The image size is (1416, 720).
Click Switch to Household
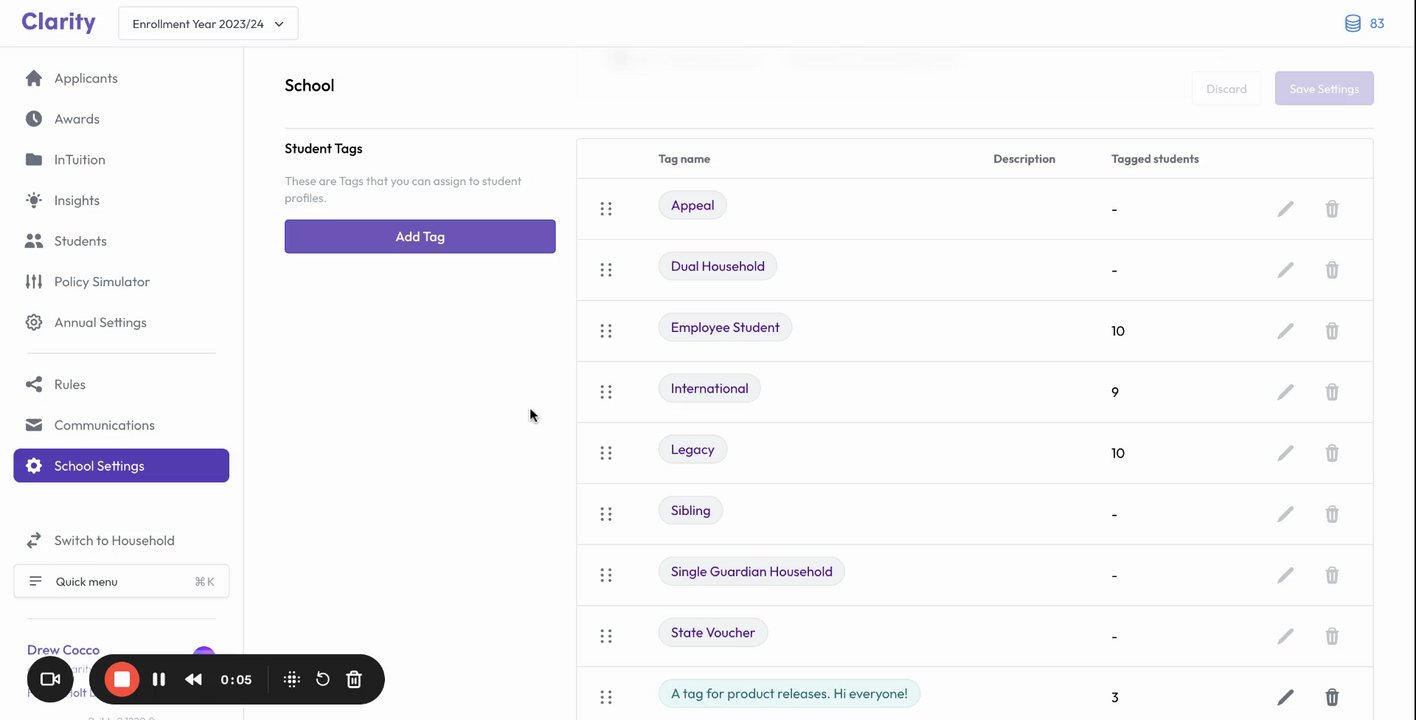coord(114,541)
